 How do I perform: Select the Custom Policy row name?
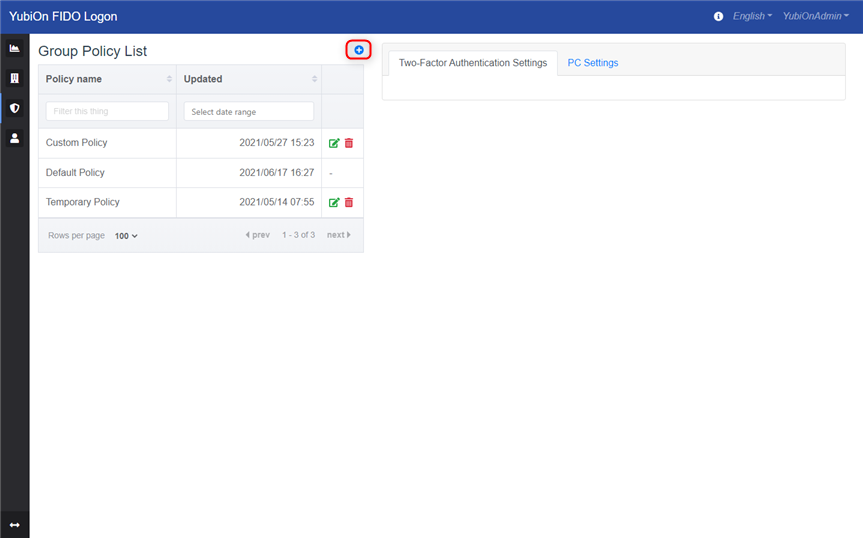(x=77, y=142)
